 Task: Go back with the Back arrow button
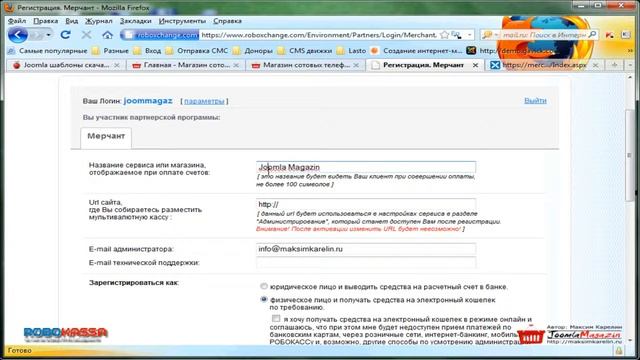point(18,35)
